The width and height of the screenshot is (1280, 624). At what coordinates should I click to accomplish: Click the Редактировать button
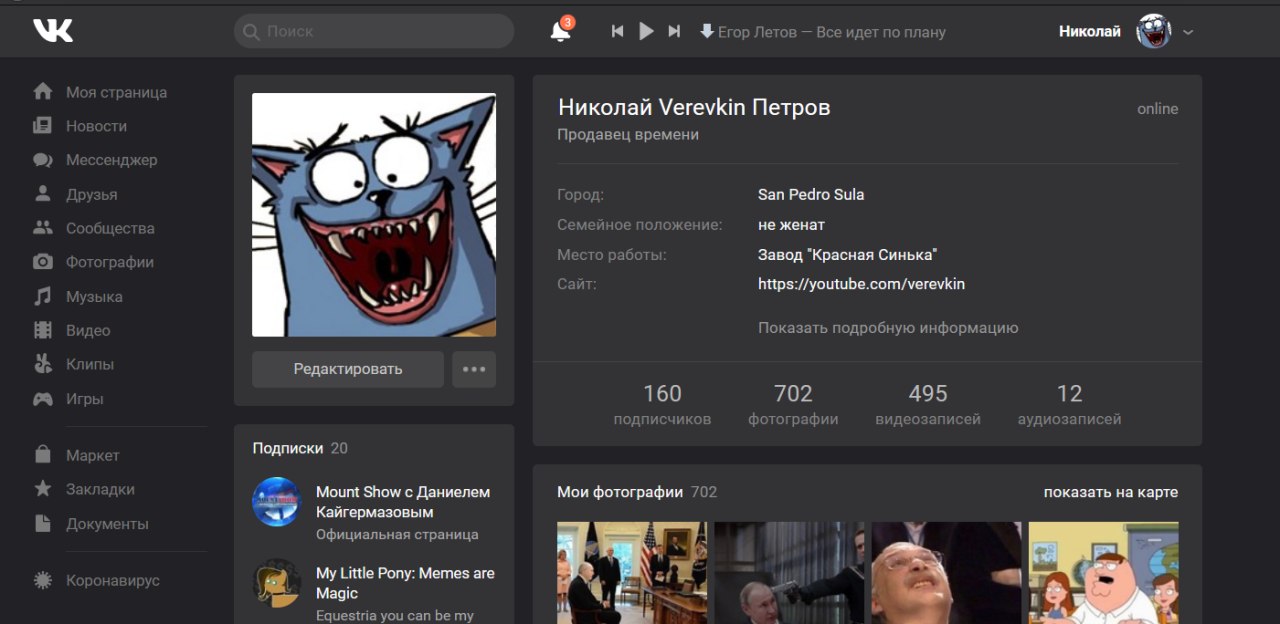[x=348, y=369]
